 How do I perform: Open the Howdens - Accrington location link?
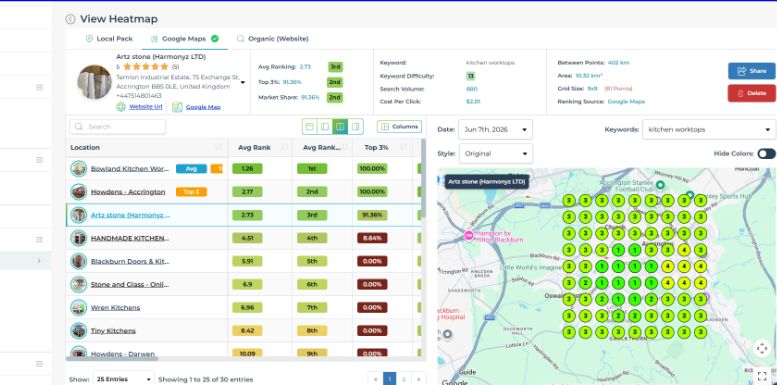[x=128, y=192]
